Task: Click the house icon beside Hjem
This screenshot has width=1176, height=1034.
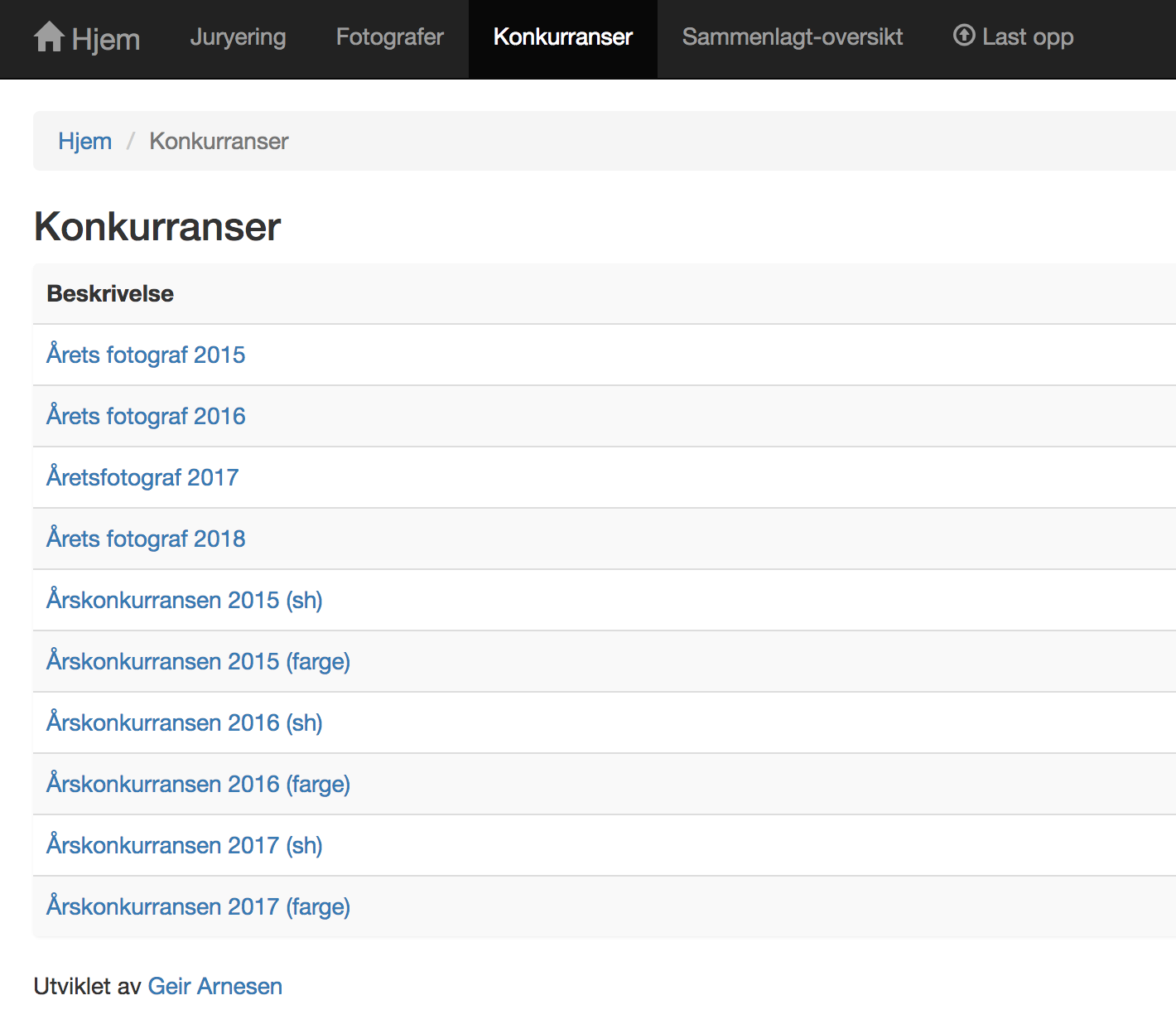Action: click(x=49, y=36)
